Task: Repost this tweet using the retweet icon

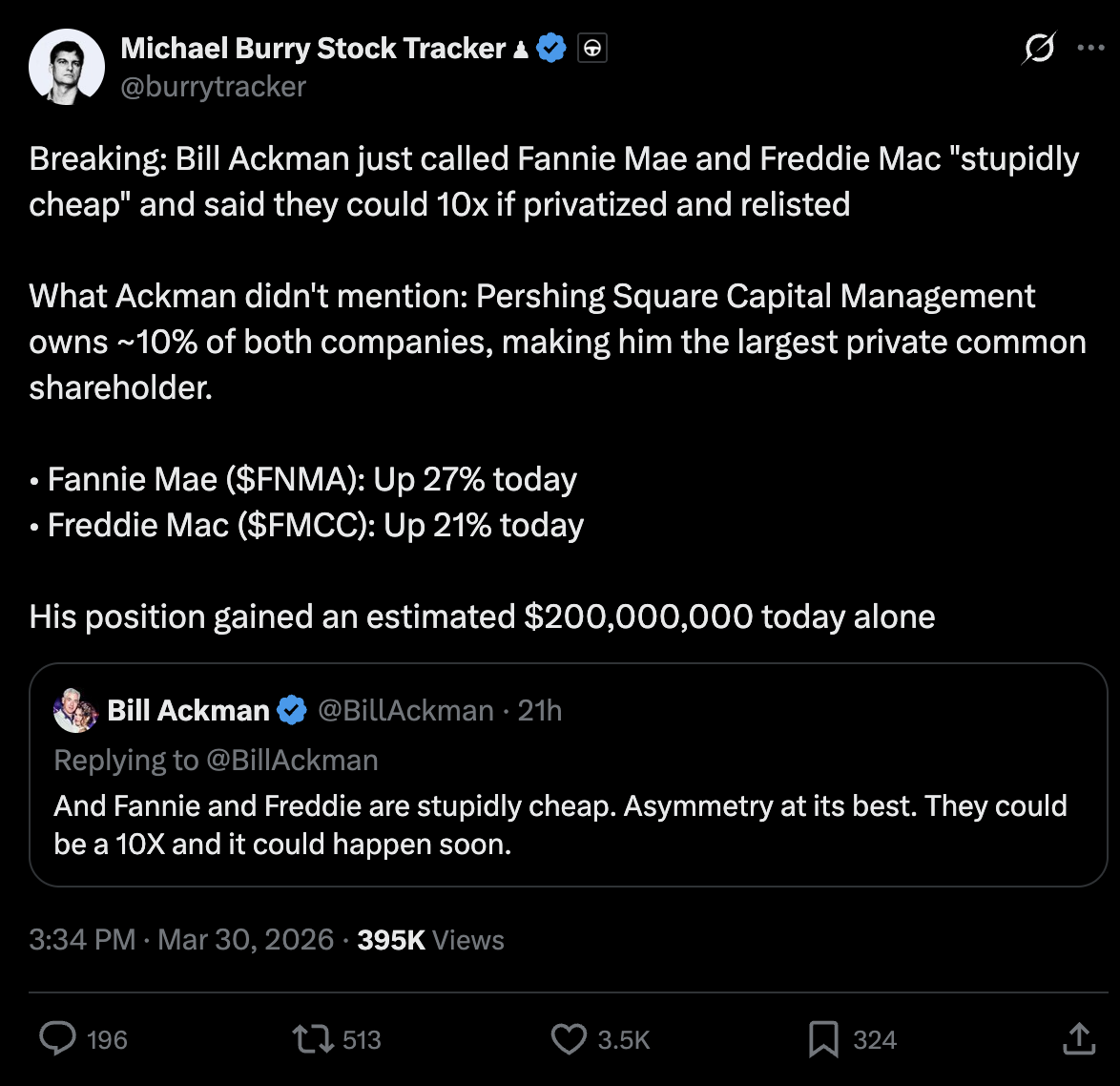Action: (309, 1039)
